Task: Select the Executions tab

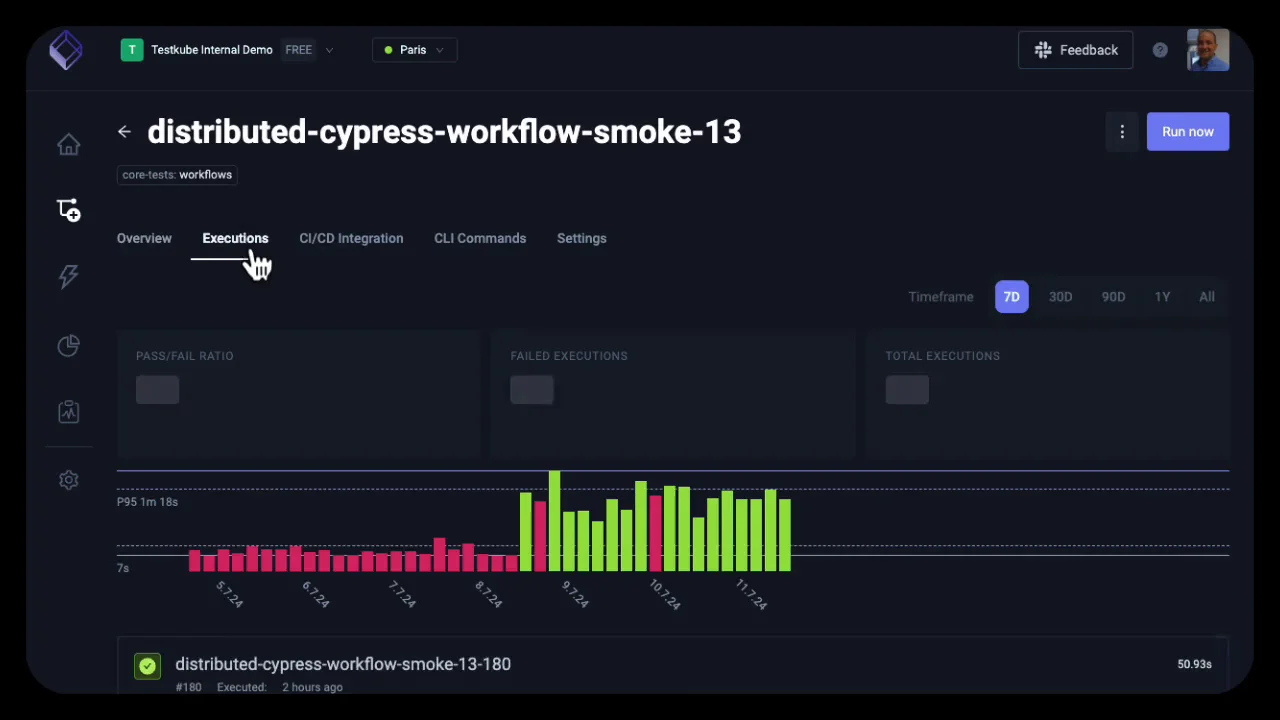Action: pos(235,238)
